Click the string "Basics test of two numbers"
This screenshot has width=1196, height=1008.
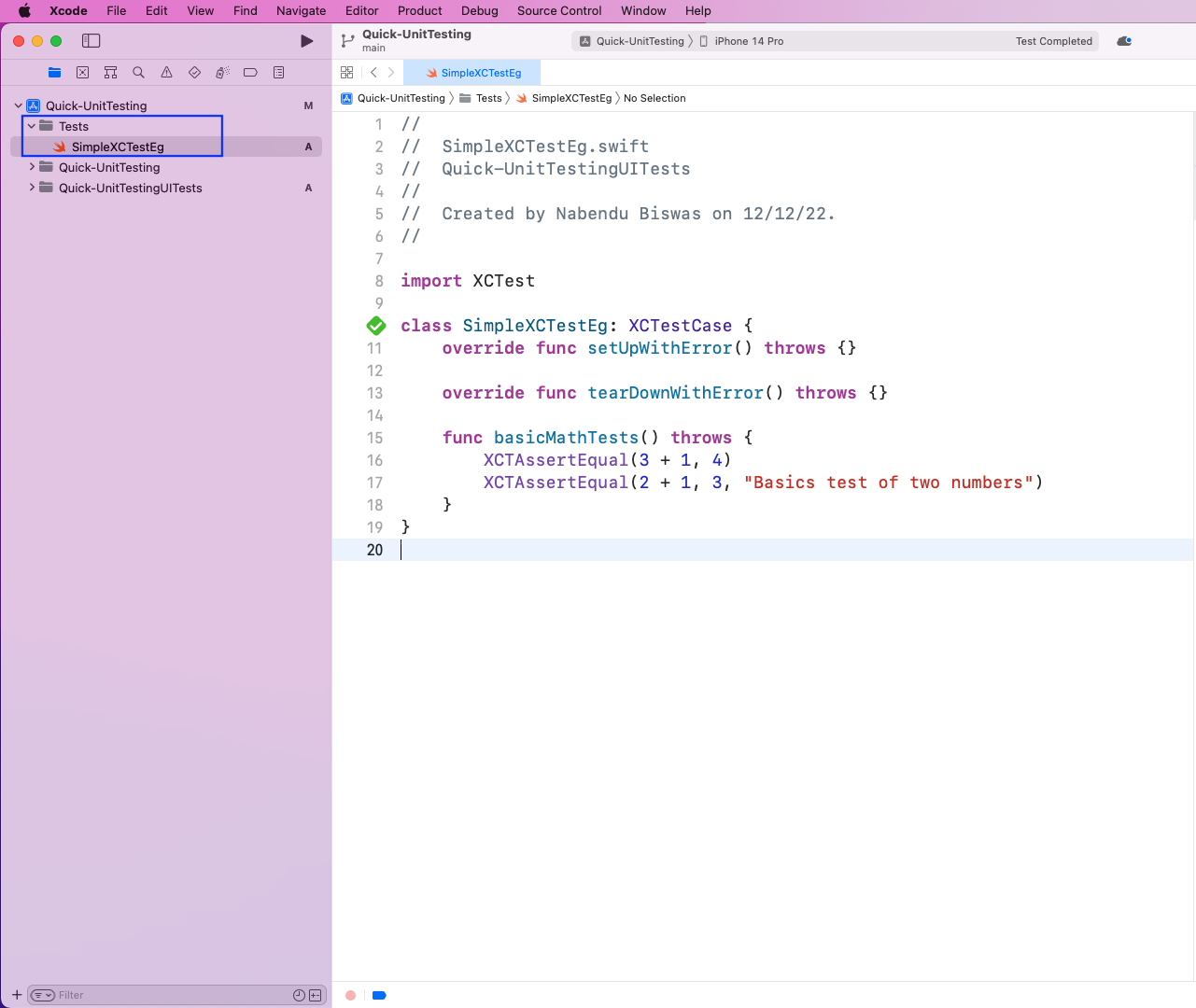[x=888, y=483]
